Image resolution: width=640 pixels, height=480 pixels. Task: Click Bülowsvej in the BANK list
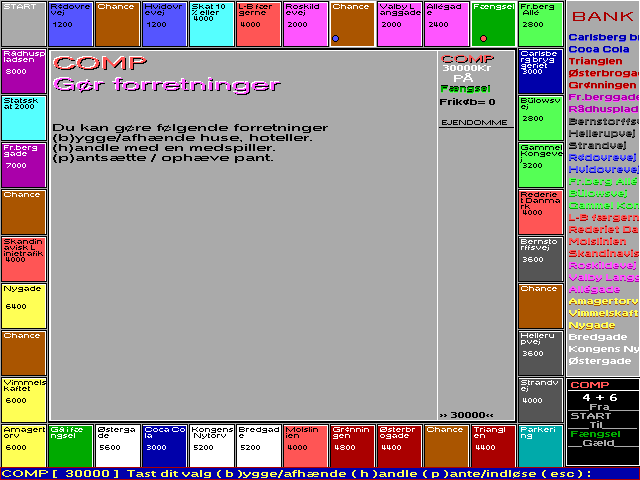coord(598,193)
